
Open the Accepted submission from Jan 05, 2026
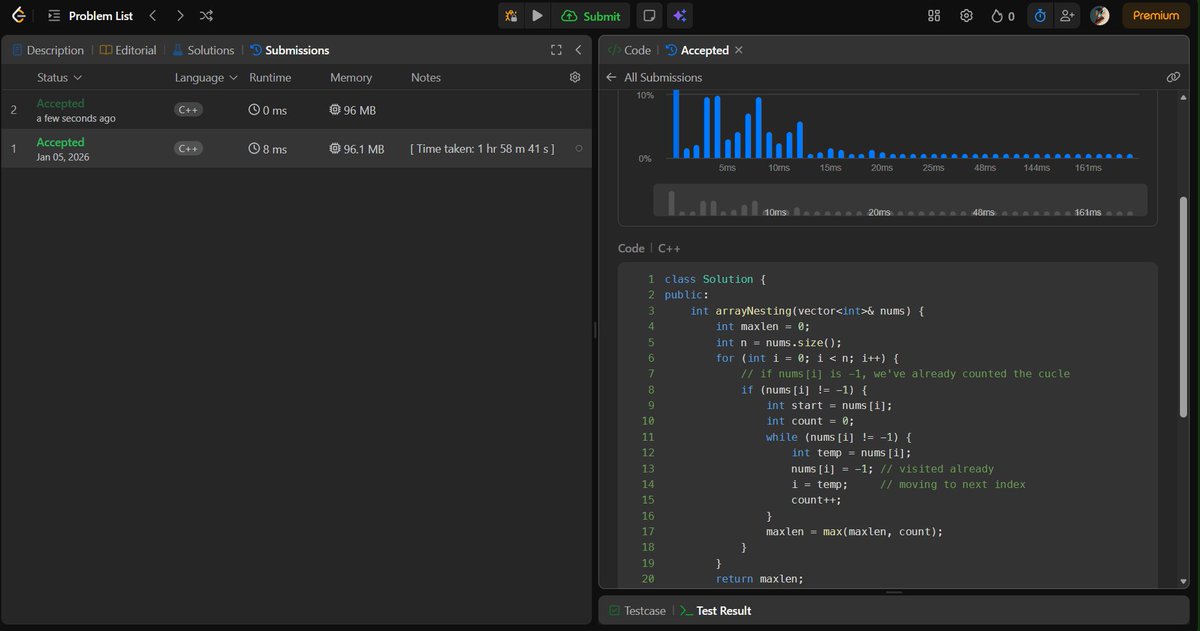click(296, 149)
